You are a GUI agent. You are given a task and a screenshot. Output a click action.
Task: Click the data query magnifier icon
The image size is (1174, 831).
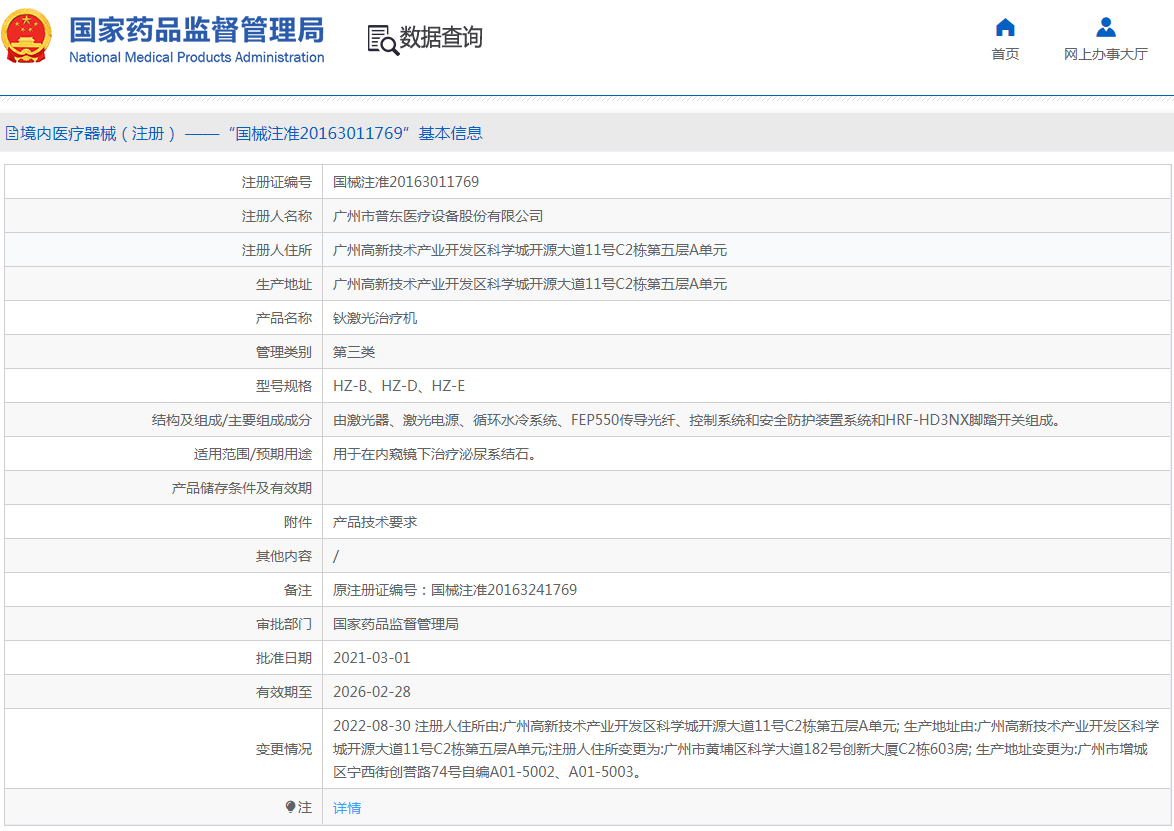tap(382, 39)
